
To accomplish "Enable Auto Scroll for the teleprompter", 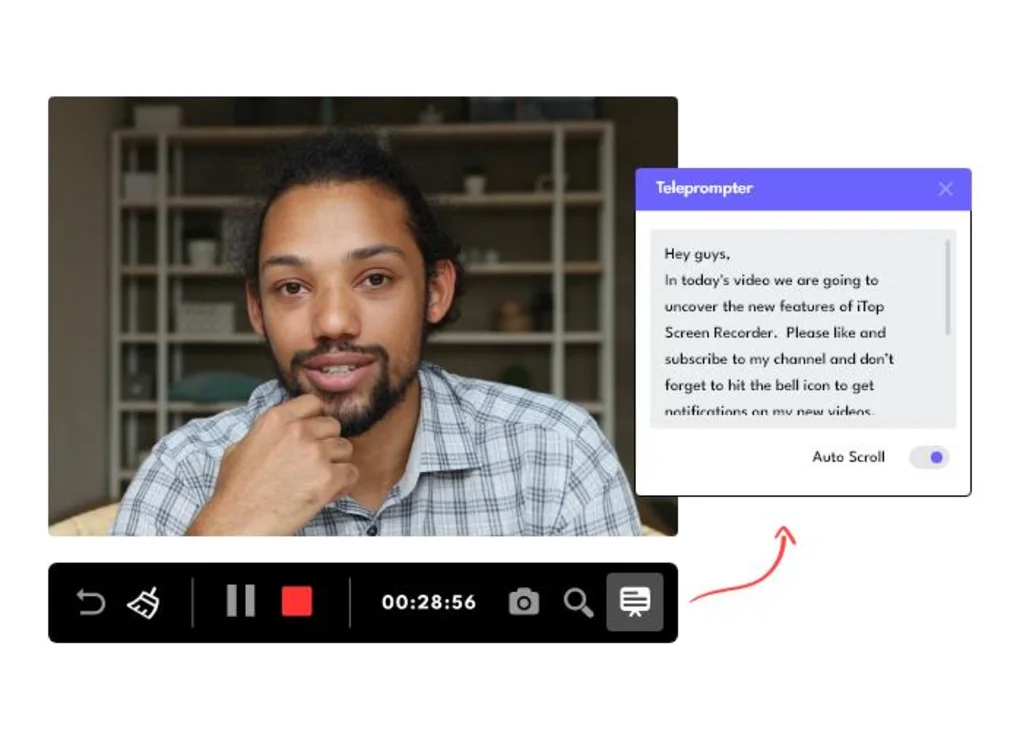I will (x=928, y=457).
